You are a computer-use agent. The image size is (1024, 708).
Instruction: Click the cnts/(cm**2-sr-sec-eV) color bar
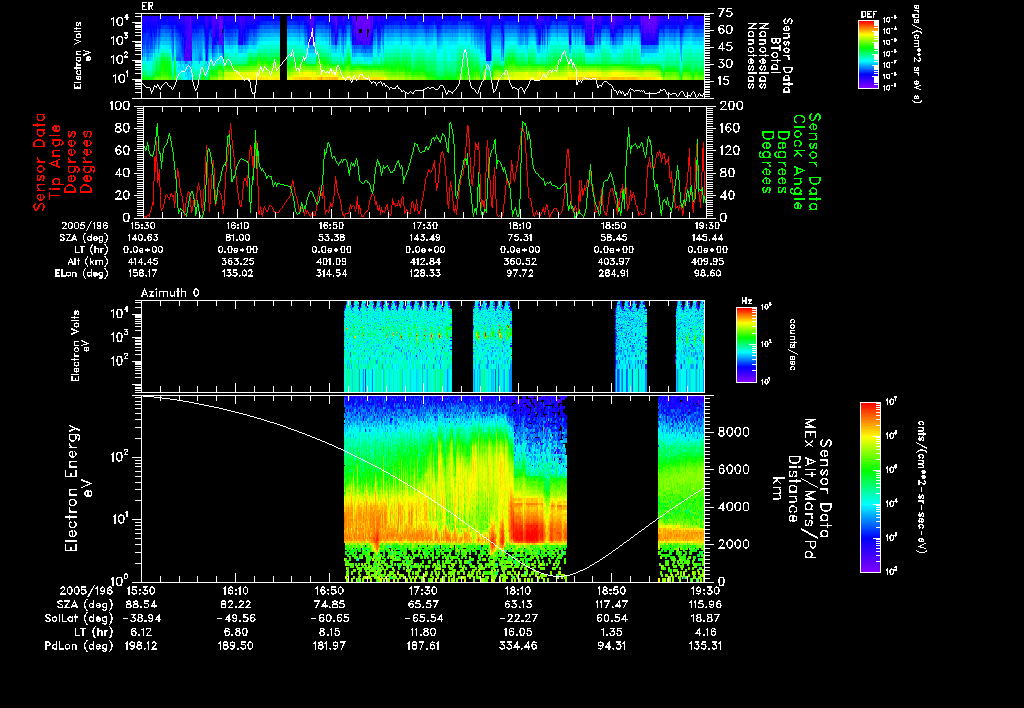pos(870,487)
